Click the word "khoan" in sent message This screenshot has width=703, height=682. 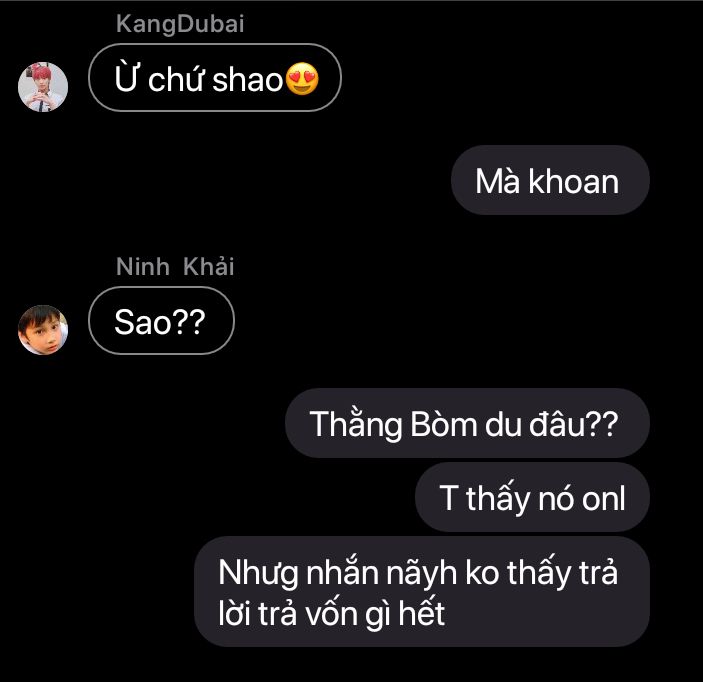click(x=573, y=181)
